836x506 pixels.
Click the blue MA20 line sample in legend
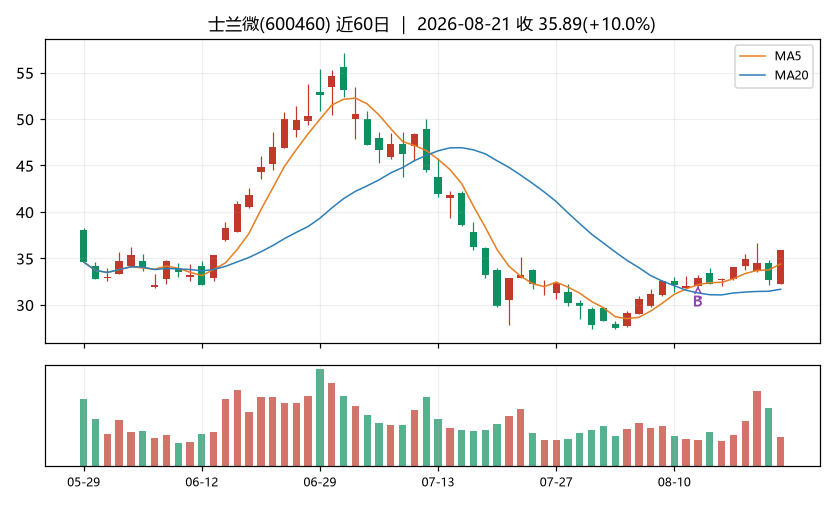752,75
